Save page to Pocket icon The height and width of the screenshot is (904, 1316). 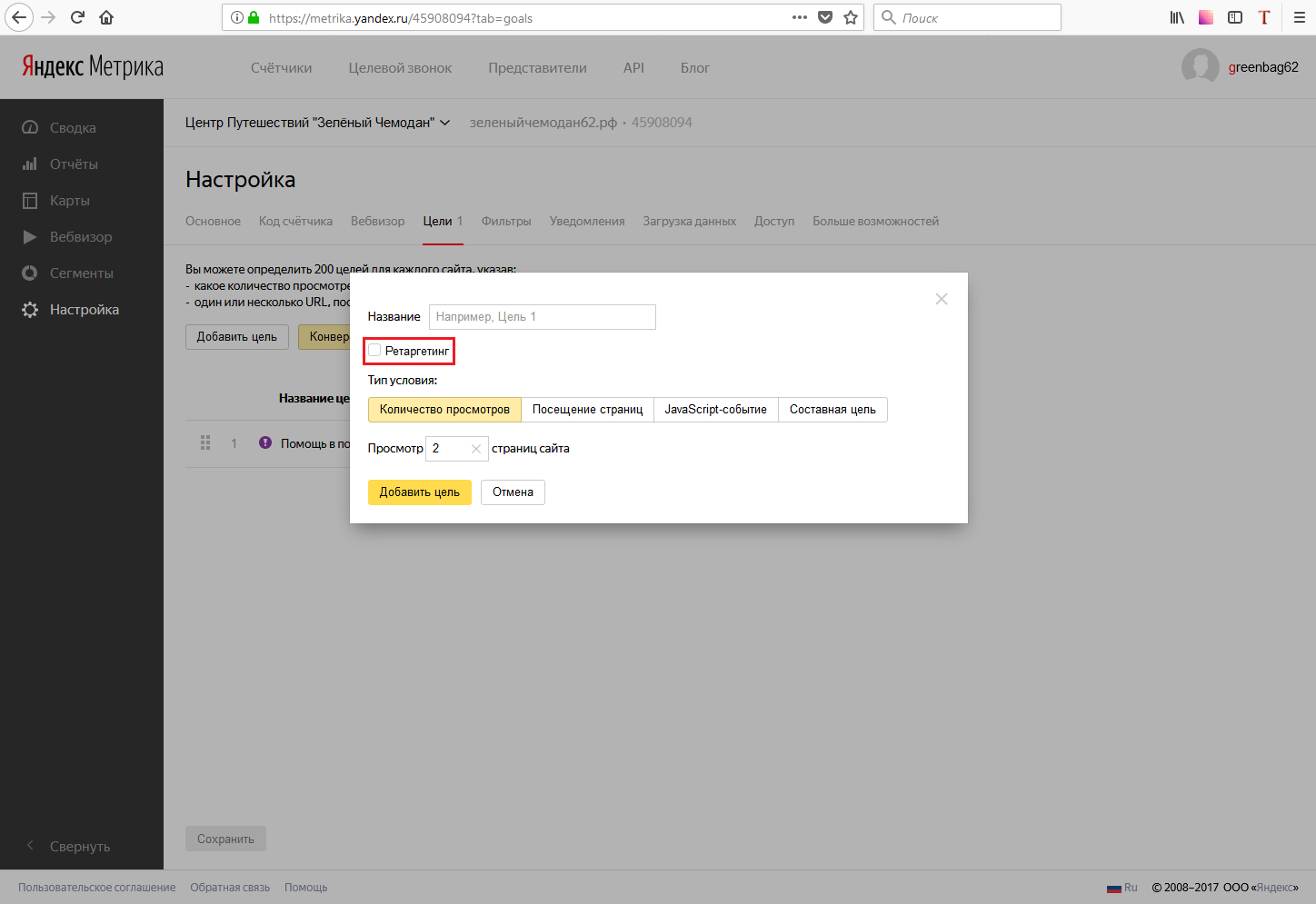pyautogui.click(x=825, y=17)
